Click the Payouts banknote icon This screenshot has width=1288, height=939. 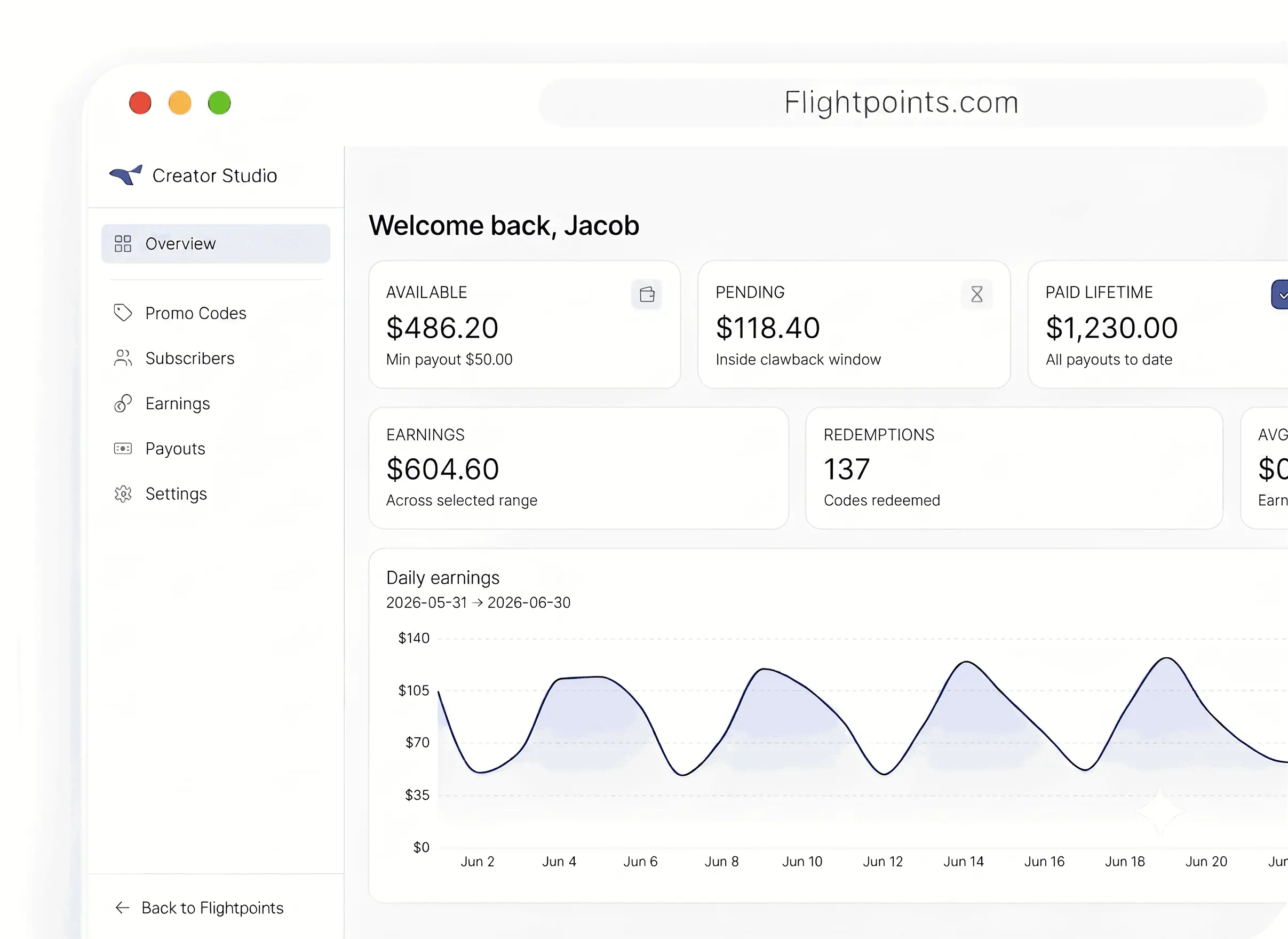pyautogui.click(x=123, y=449)
